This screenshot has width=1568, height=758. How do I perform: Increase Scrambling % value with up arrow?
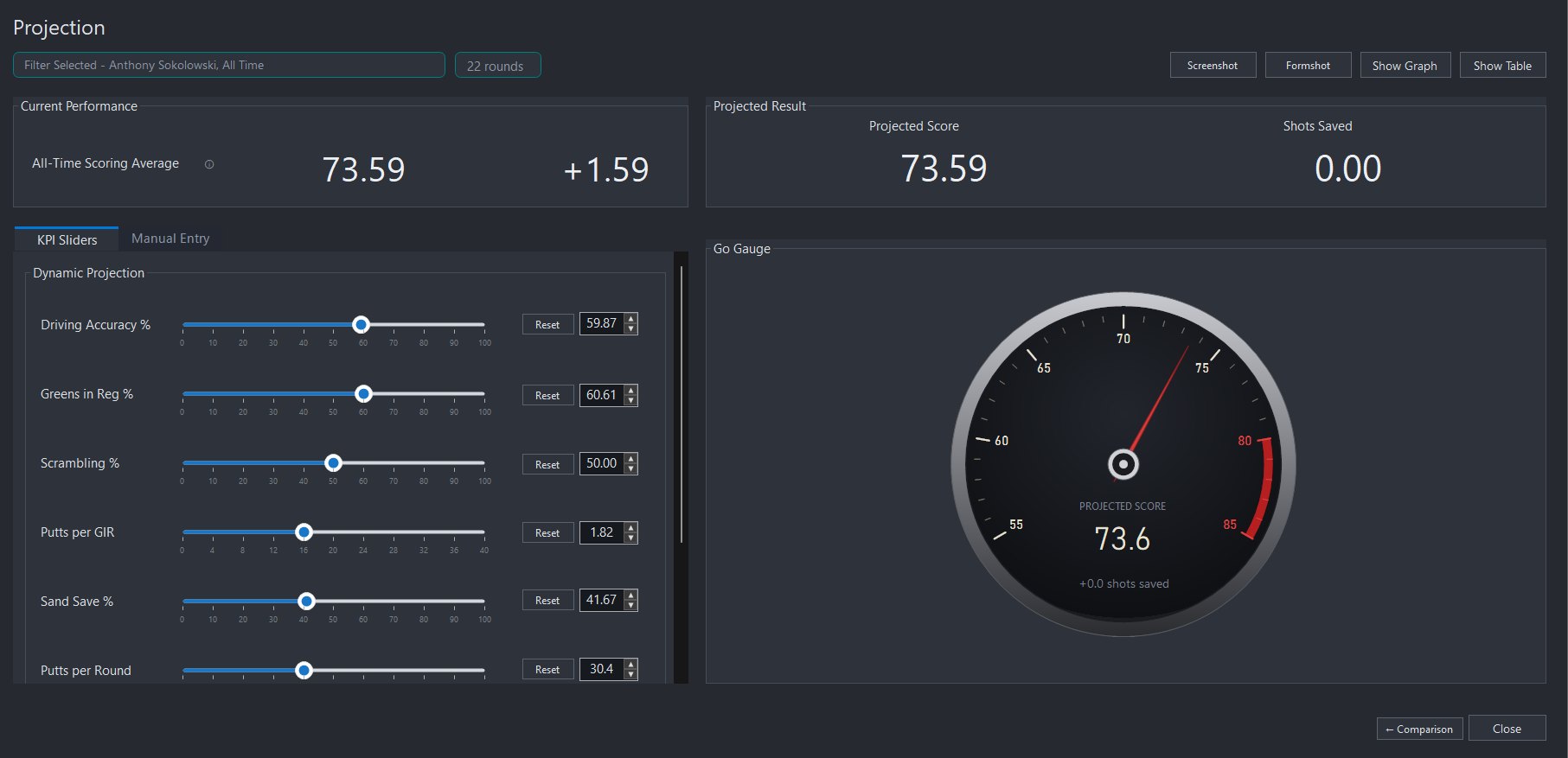point(631,459)
